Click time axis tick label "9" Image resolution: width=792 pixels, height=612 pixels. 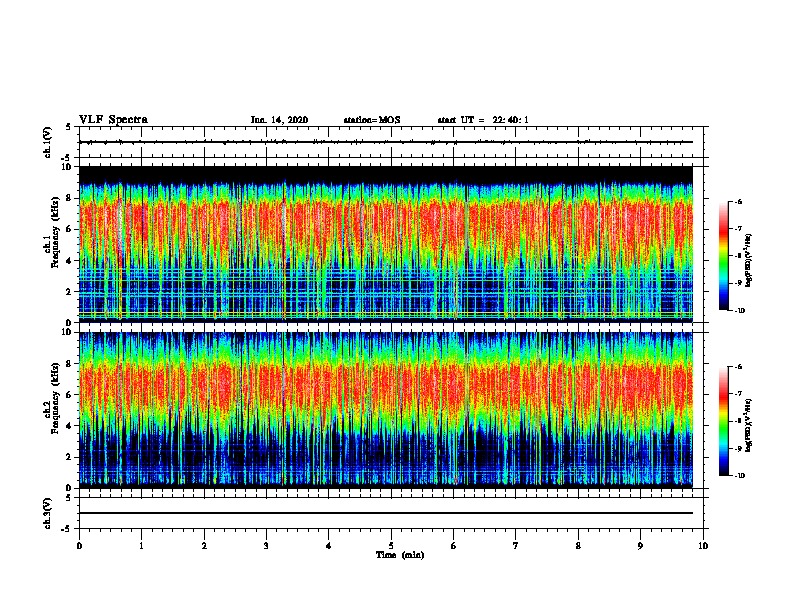pos(640,546)
